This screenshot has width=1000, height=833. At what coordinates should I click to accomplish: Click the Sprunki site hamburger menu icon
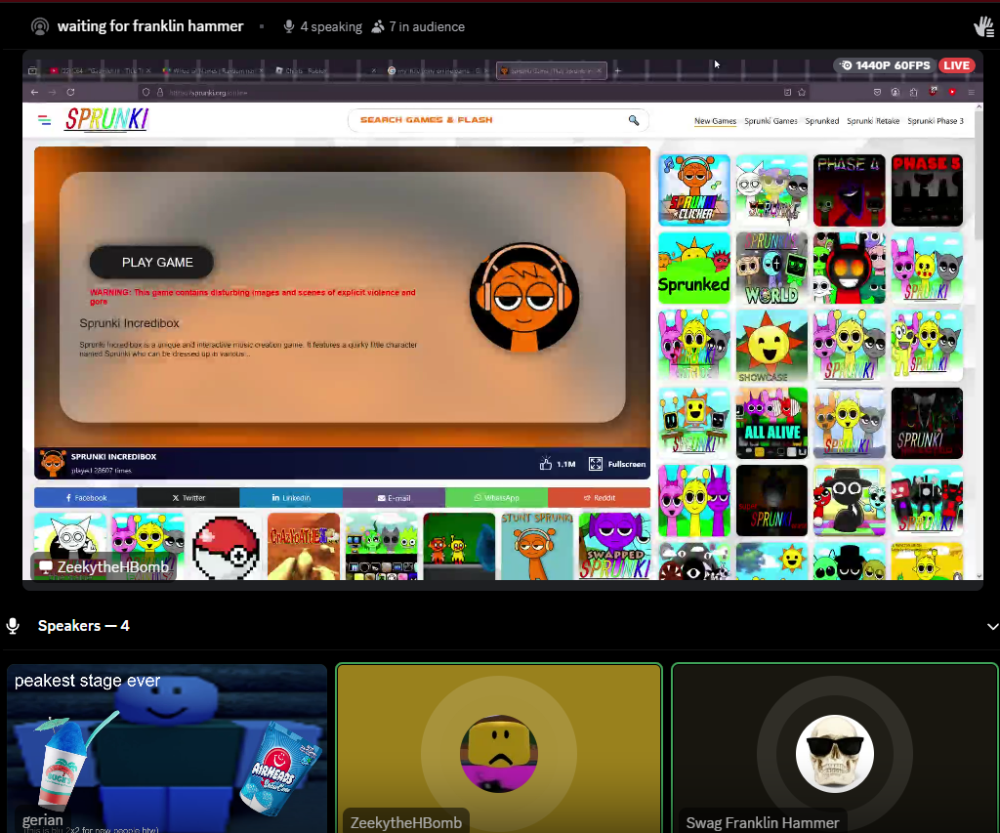(x=45, y=120)
